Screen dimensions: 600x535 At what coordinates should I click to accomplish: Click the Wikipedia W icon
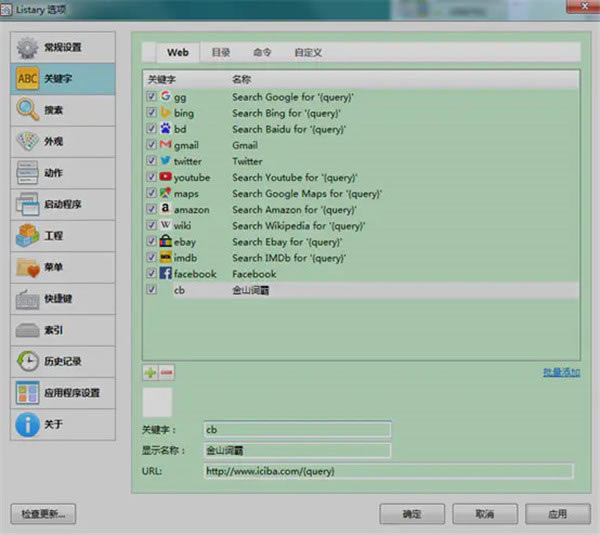pos(165,225)
